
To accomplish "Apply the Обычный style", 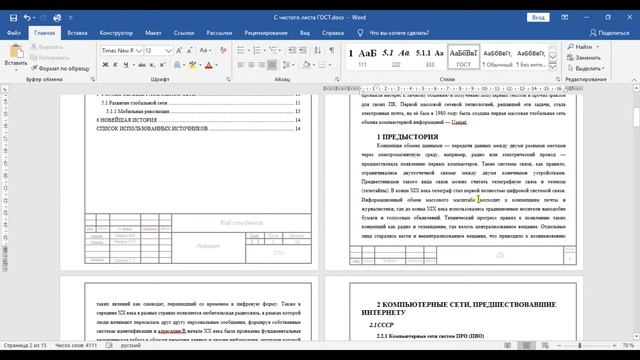I will (497, 57).
